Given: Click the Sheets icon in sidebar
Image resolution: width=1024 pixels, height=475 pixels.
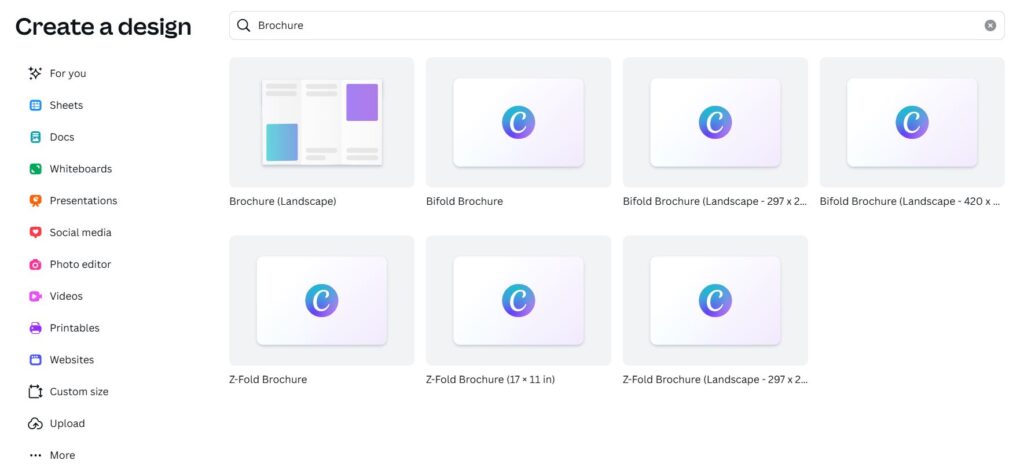Looking at the screenshot, I should pos(35,105).
